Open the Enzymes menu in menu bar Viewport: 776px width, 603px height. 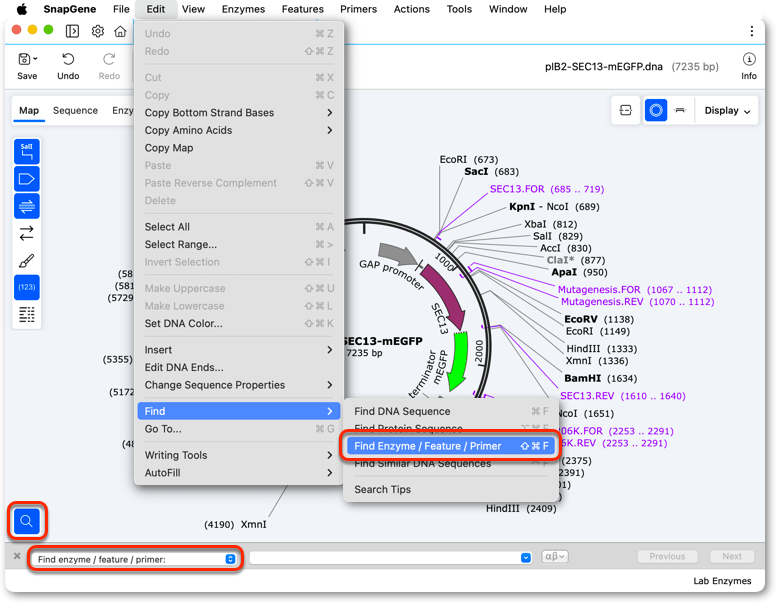243,9
